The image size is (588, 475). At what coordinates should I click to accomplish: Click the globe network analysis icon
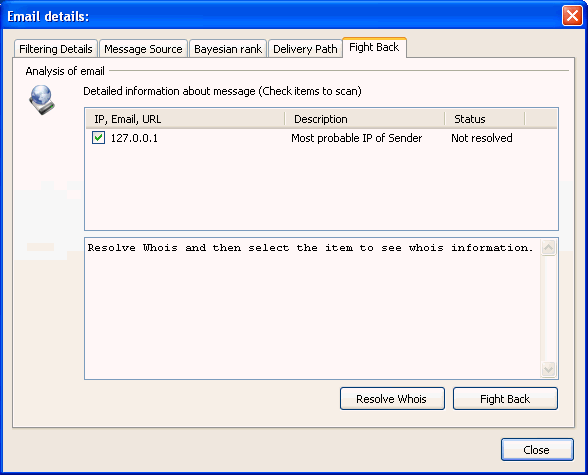point(42,100)
